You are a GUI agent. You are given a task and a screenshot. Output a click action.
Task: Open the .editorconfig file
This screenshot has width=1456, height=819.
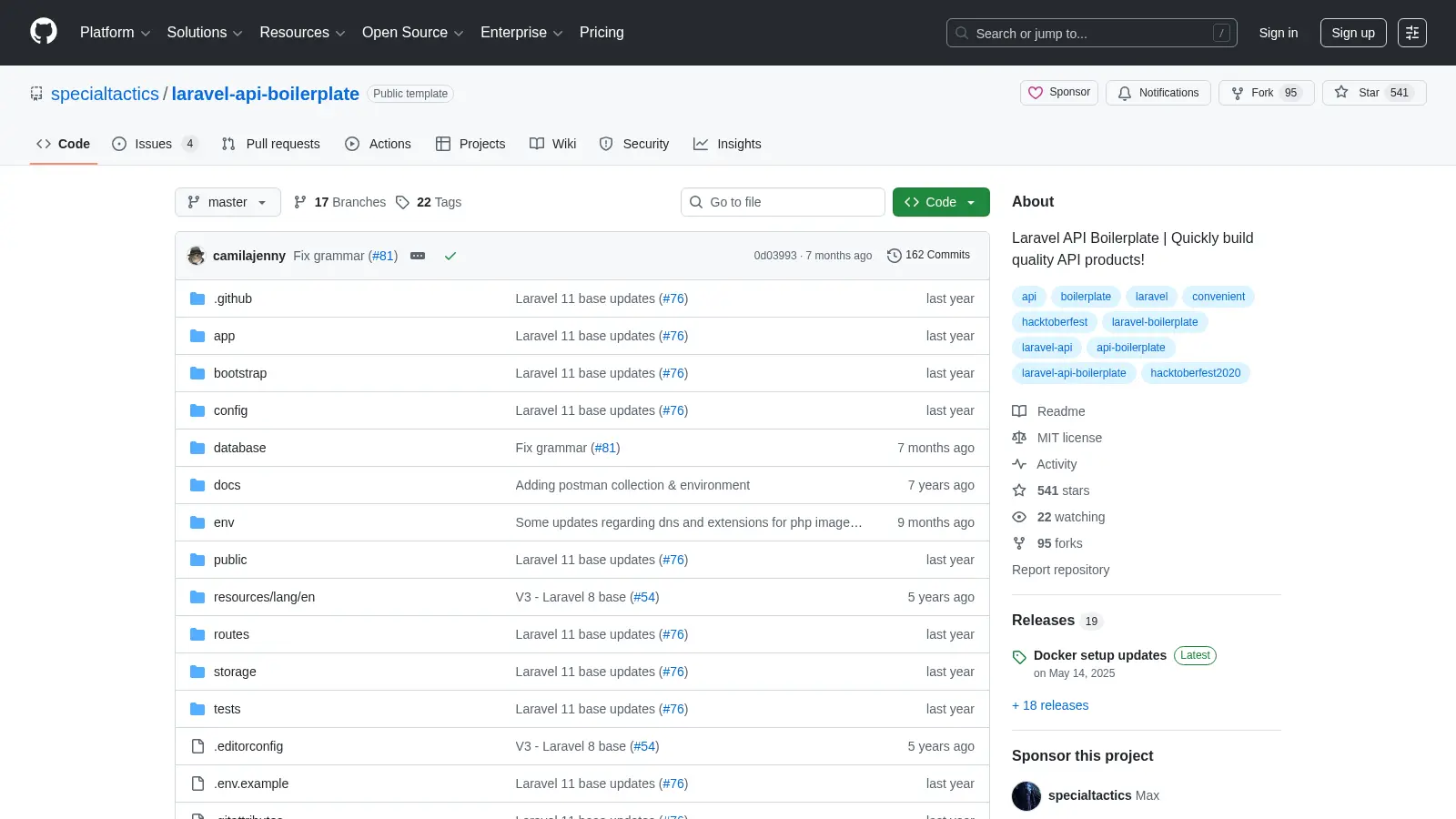click(x=248, y=746)
